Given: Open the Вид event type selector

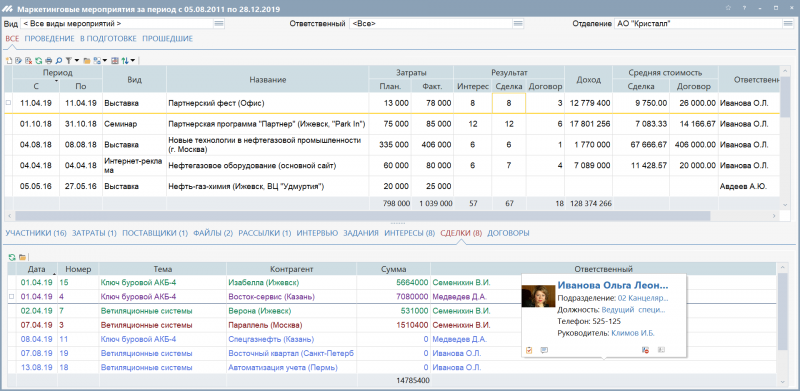Looking at the screenshot, I should click(x=218, y=23).
